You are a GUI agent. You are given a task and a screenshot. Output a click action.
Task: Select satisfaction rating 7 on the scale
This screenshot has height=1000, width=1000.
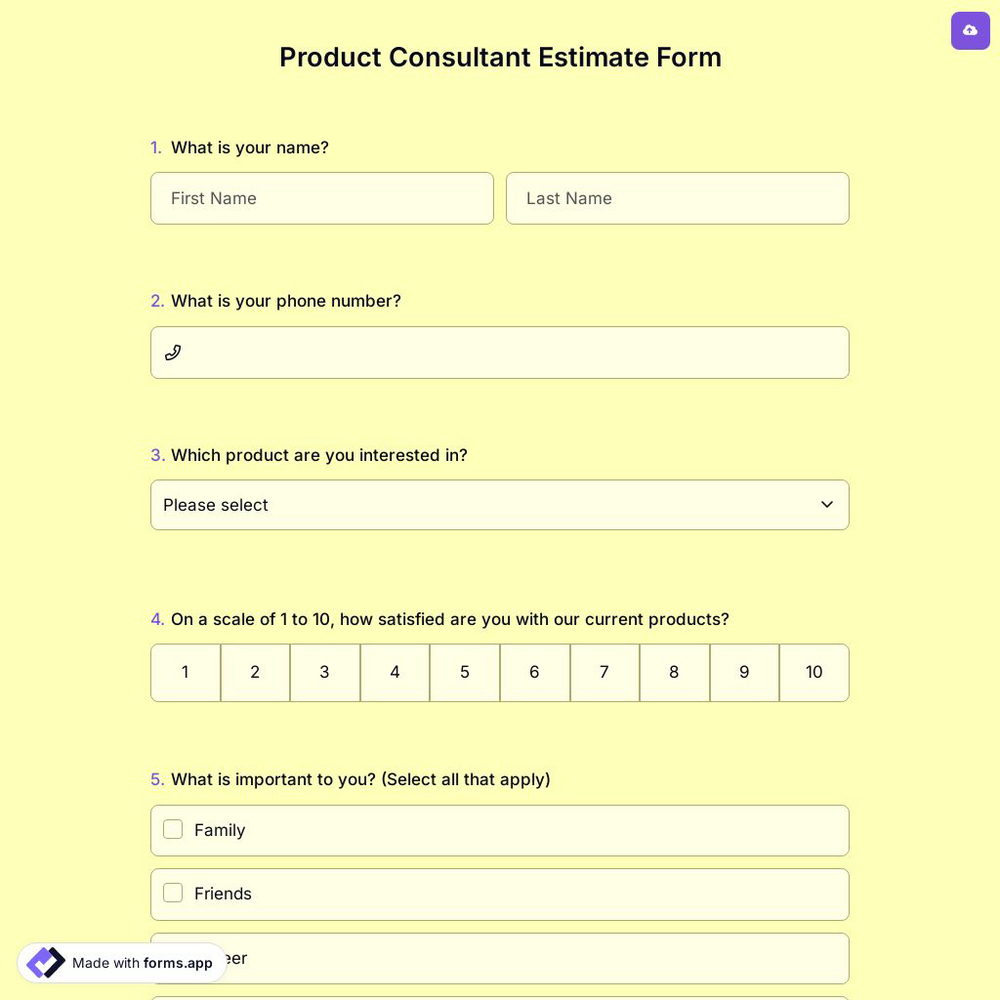(605, 672)
